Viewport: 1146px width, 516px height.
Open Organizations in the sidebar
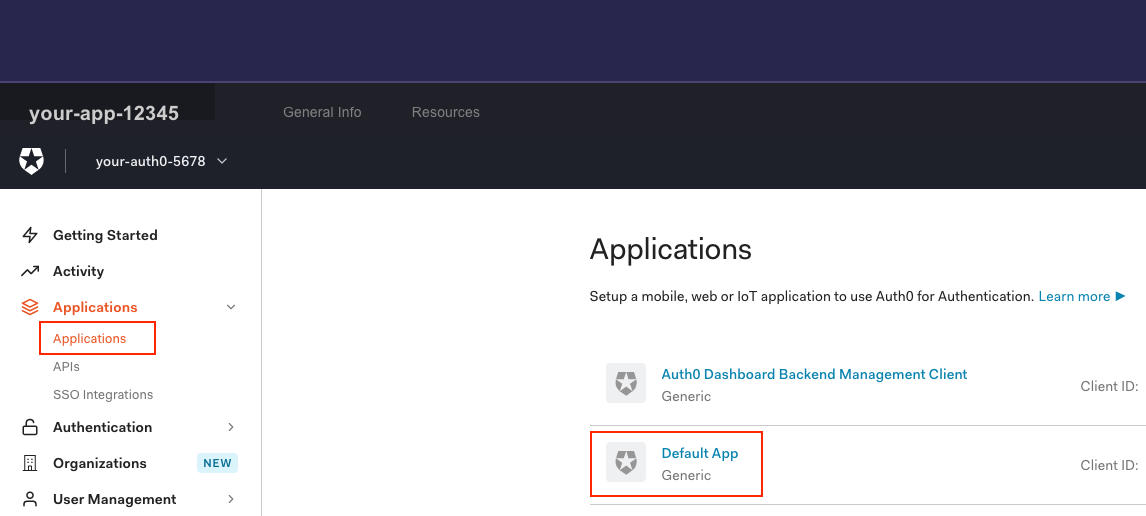point(99,463)
